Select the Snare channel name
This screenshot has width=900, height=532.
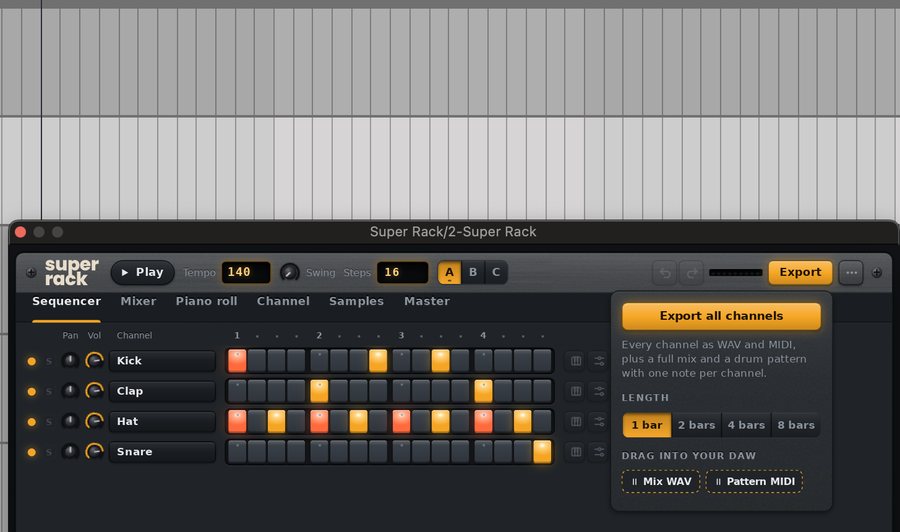coord(162,452)
